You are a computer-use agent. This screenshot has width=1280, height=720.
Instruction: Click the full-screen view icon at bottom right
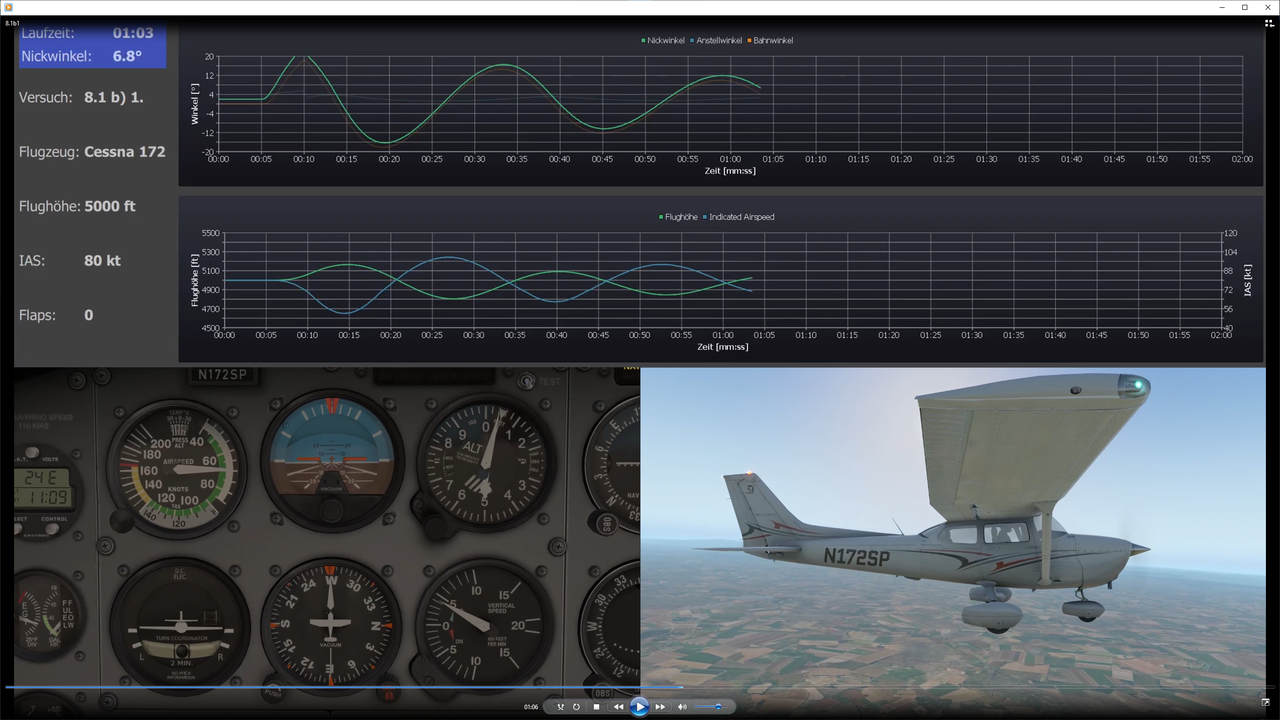[x=1266, y=702]
